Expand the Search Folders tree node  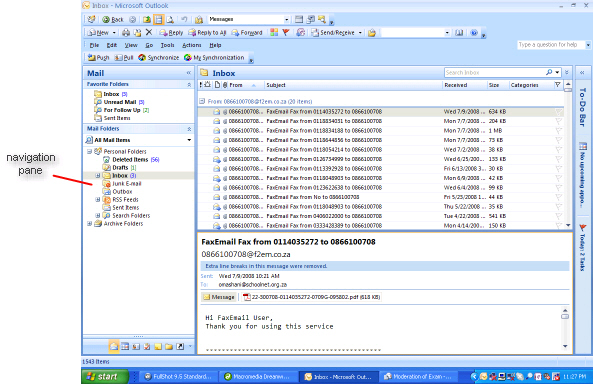pyautogui.click(x=98, y=215)
